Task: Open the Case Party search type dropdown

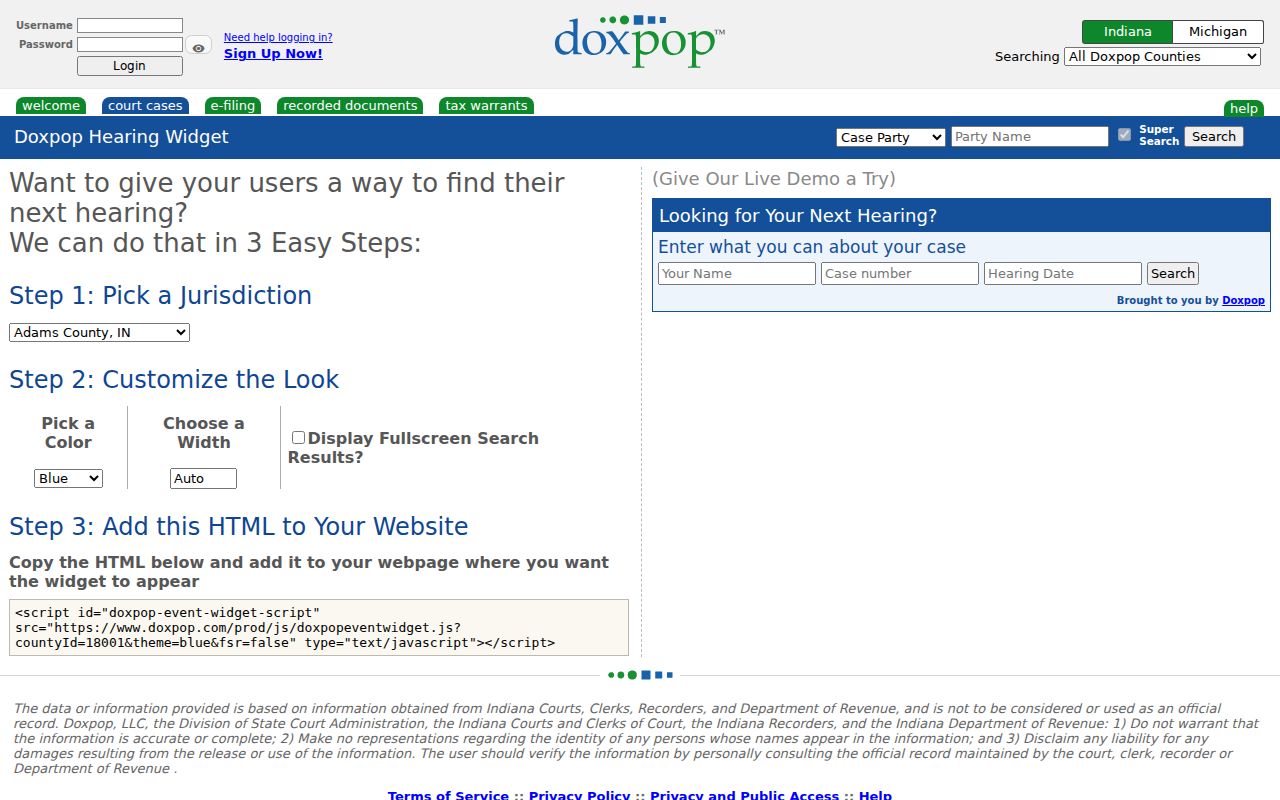Action: coord(891,137)
